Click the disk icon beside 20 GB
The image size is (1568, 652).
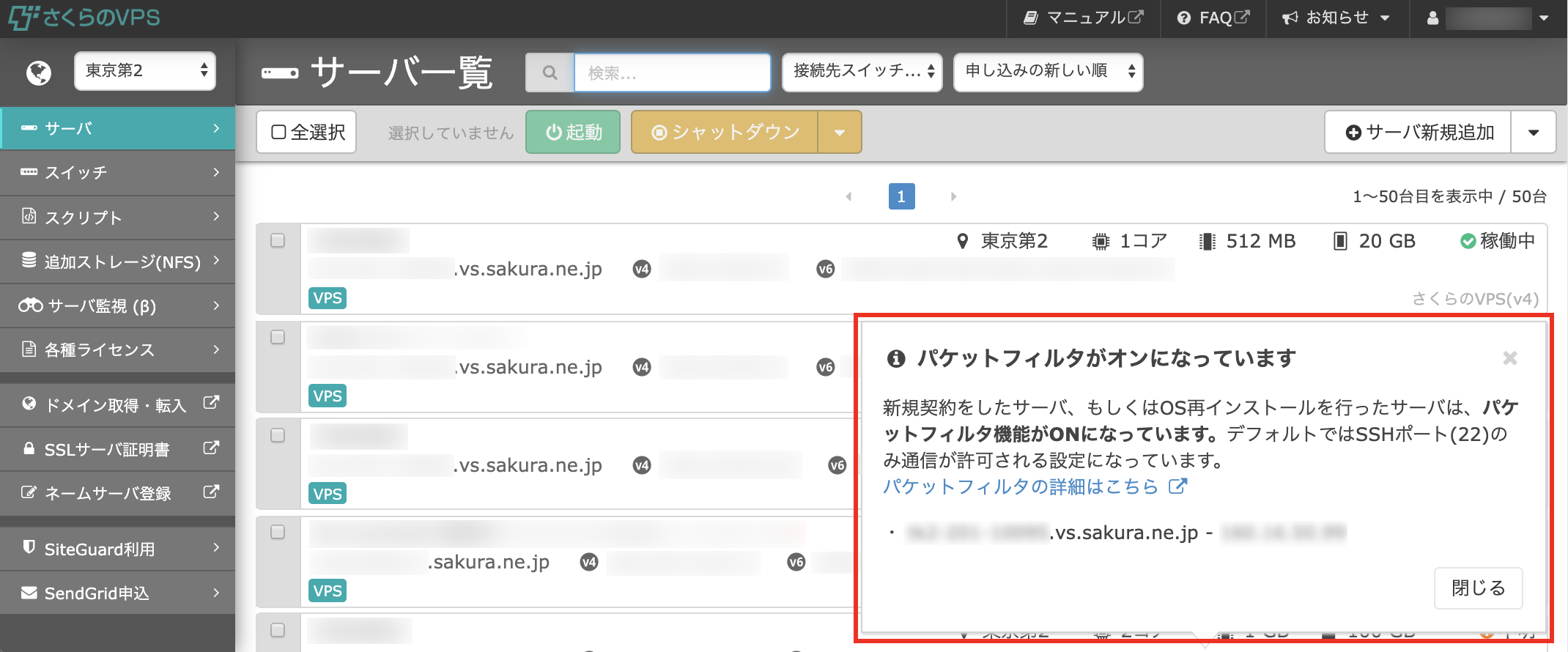1340,241
